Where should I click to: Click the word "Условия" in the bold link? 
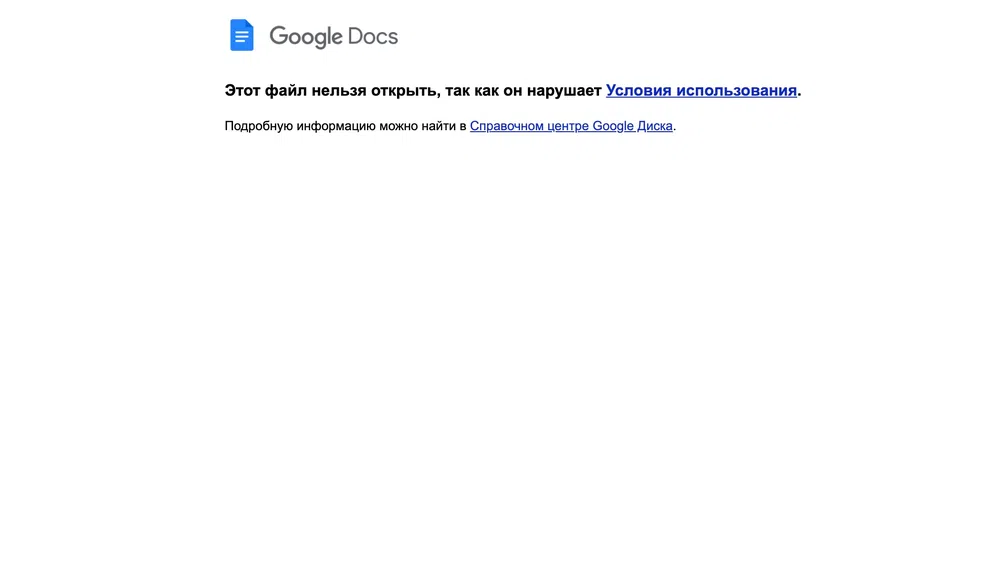pos(638,91)
